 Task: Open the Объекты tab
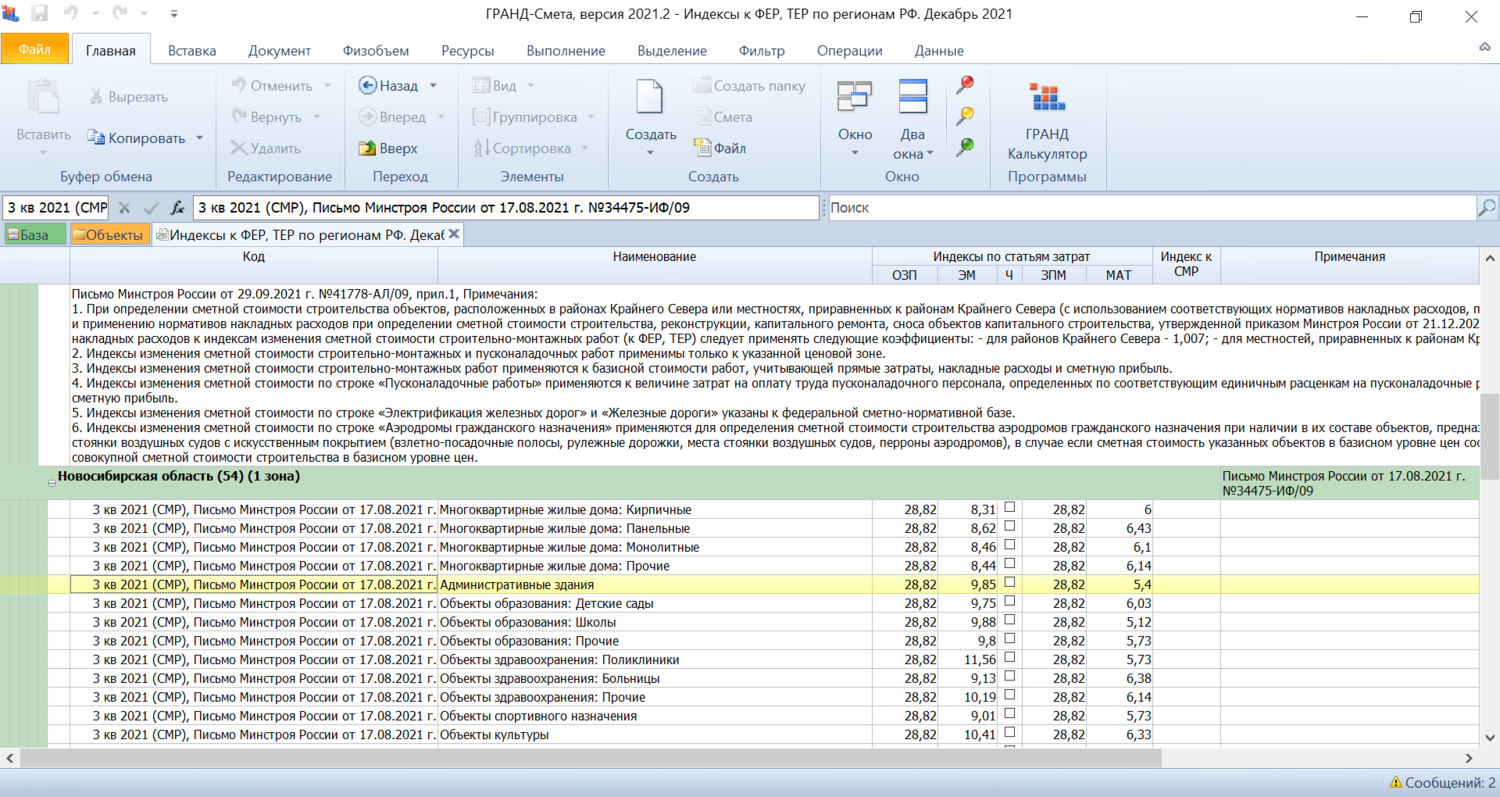click(109, 235)
